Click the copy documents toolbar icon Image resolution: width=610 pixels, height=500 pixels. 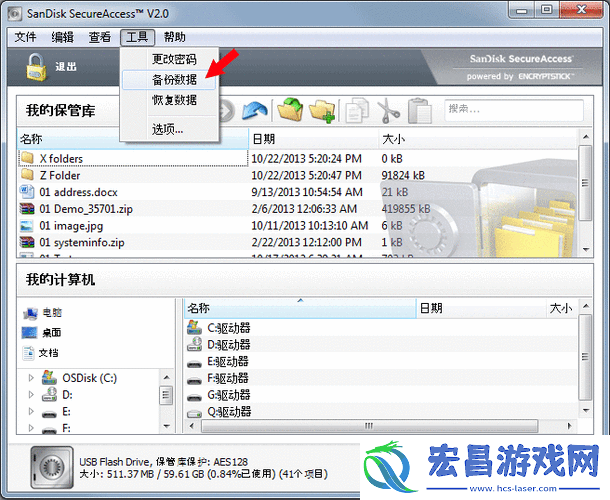357,110
